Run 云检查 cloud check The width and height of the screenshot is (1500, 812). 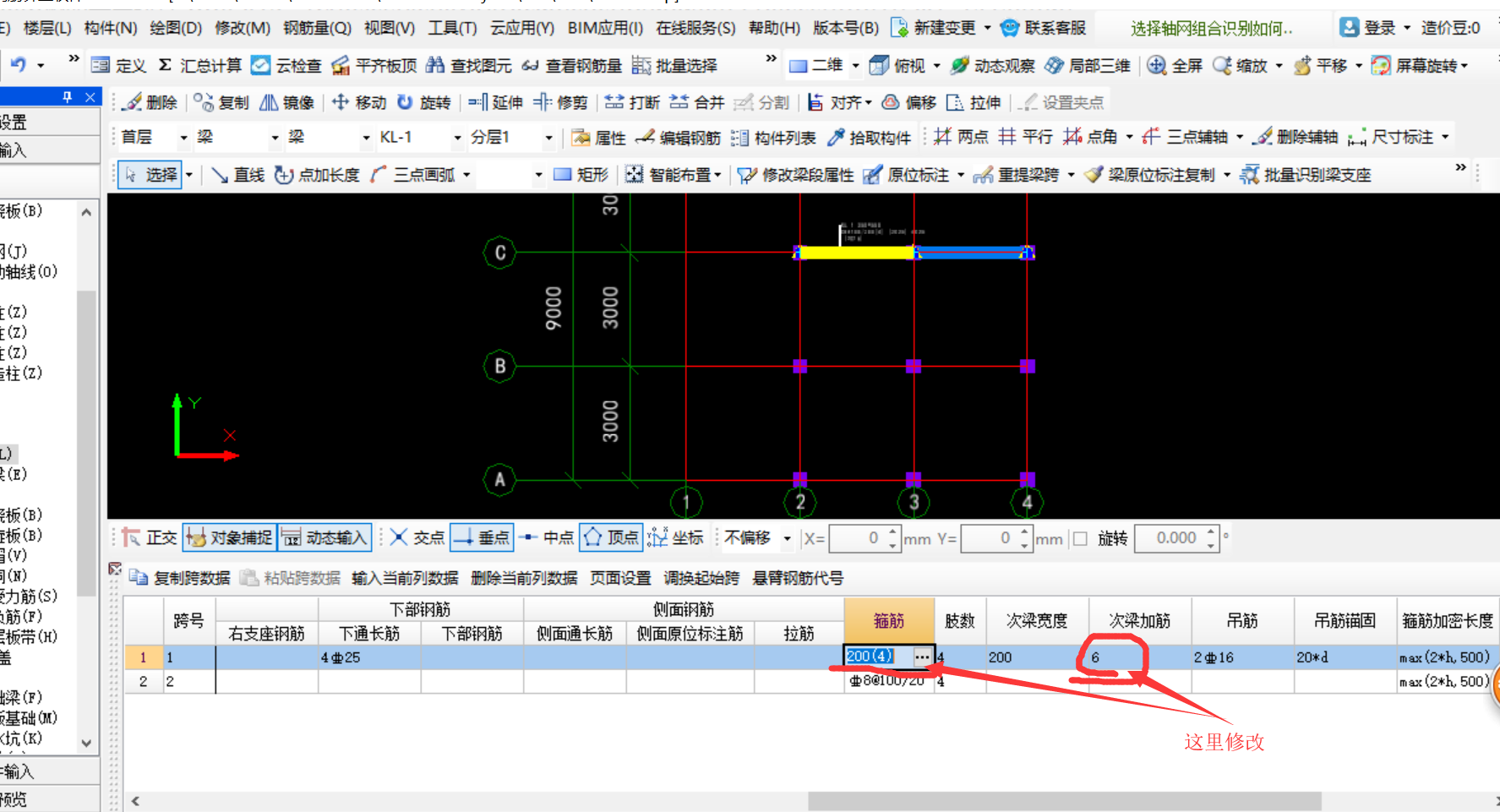tap(286, 65)
